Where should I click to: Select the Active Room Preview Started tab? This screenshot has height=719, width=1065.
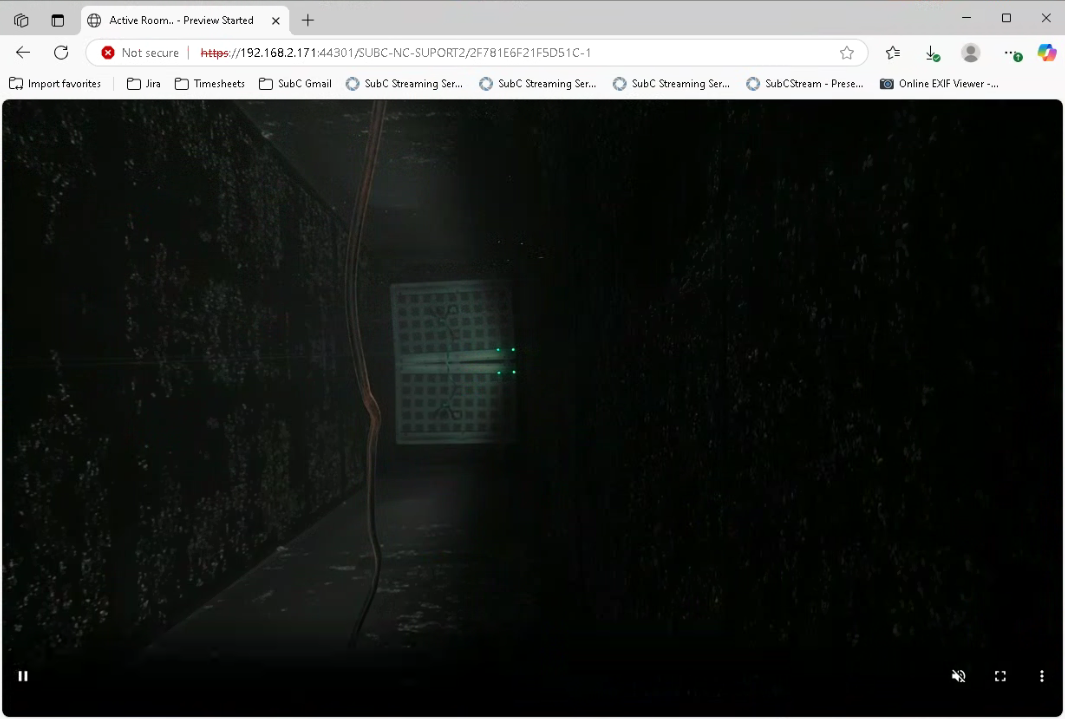(180, 20)
